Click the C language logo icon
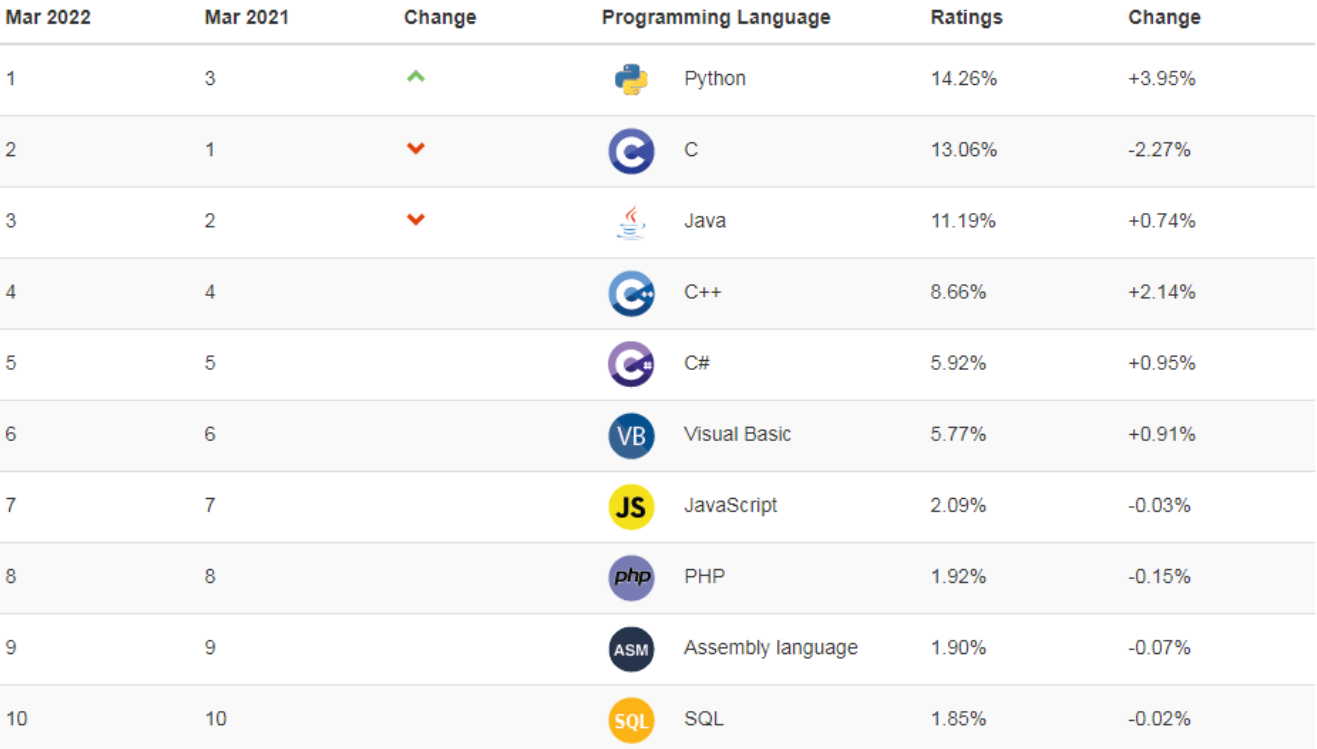 point(631,151)
